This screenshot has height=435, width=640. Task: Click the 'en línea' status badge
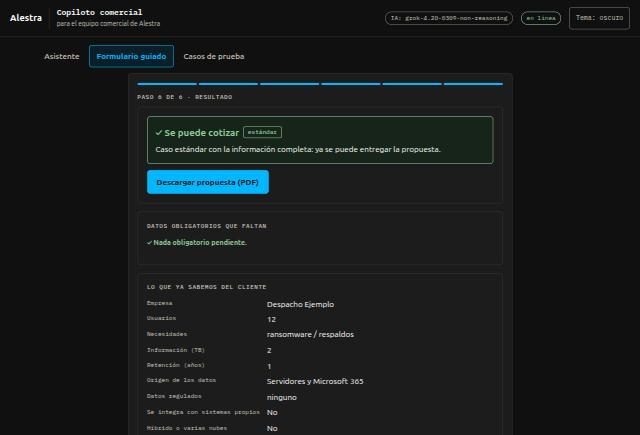coord(541,18)
